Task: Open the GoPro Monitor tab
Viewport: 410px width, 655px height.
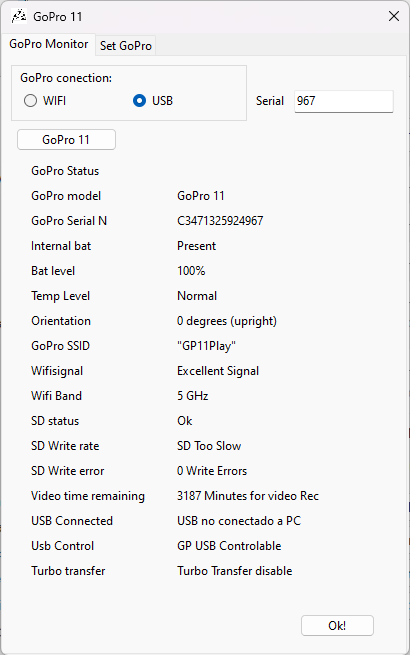Action: pyautogui.click(x=48, y=44)
